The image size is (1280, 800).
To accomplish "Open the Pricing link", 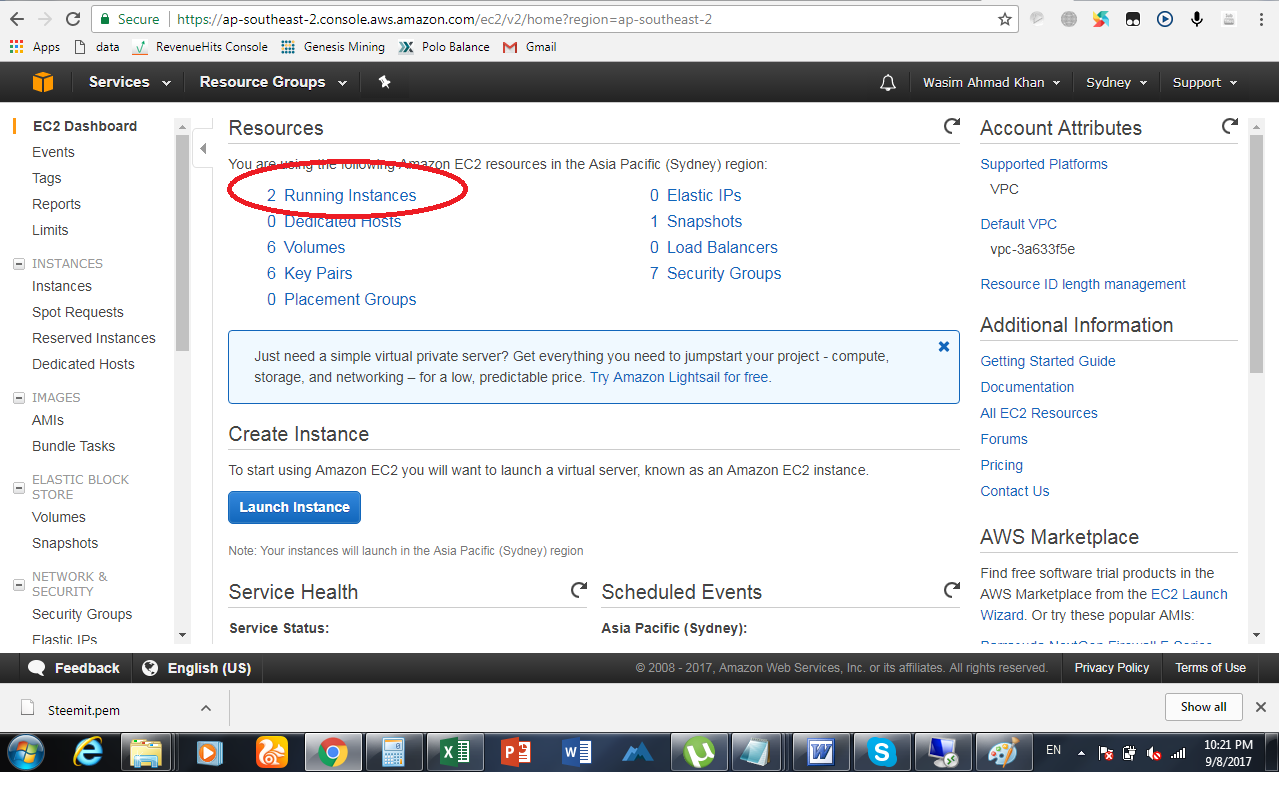I will 1001,465.
